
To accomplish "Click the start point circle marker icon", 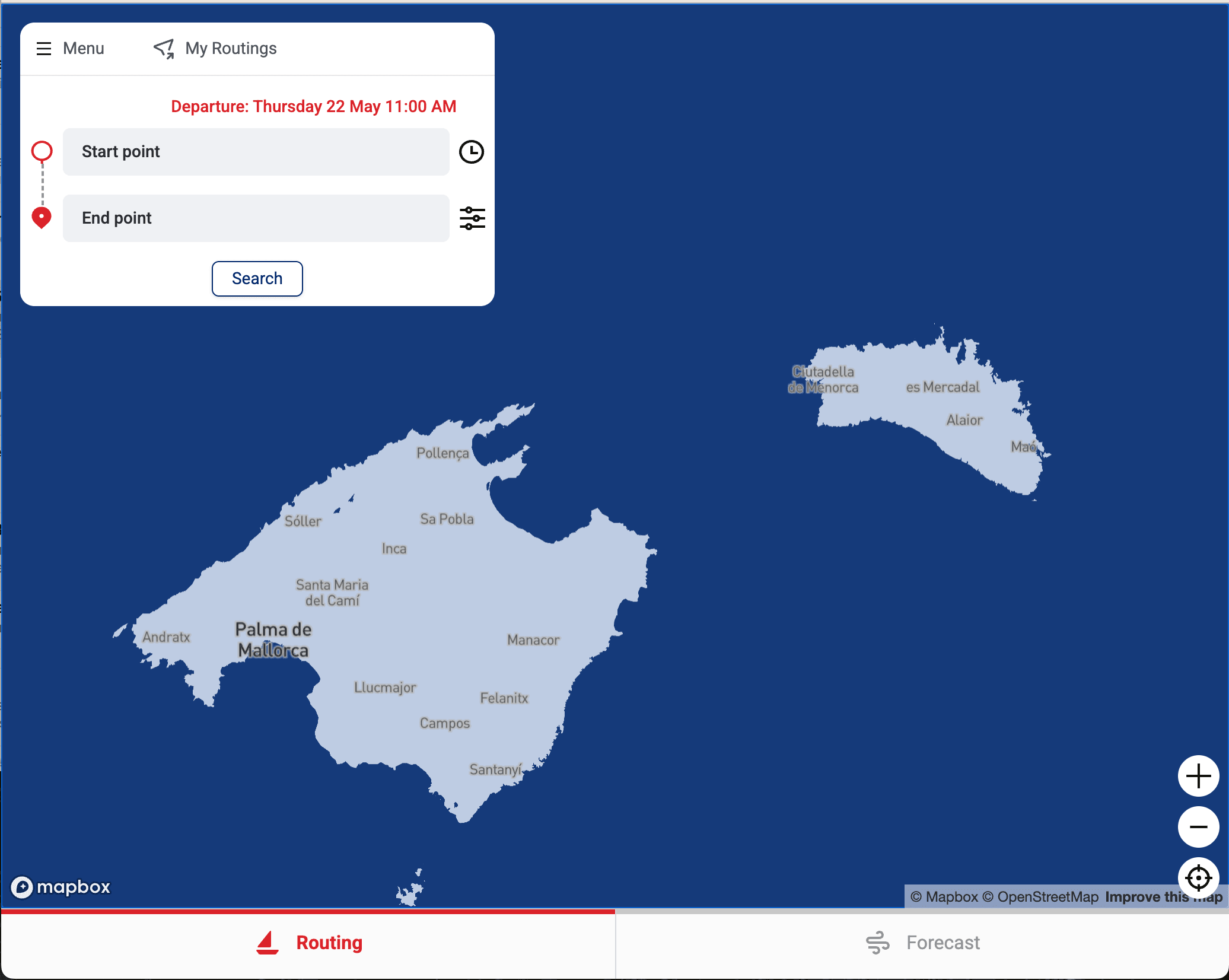I will pos(42,151).
